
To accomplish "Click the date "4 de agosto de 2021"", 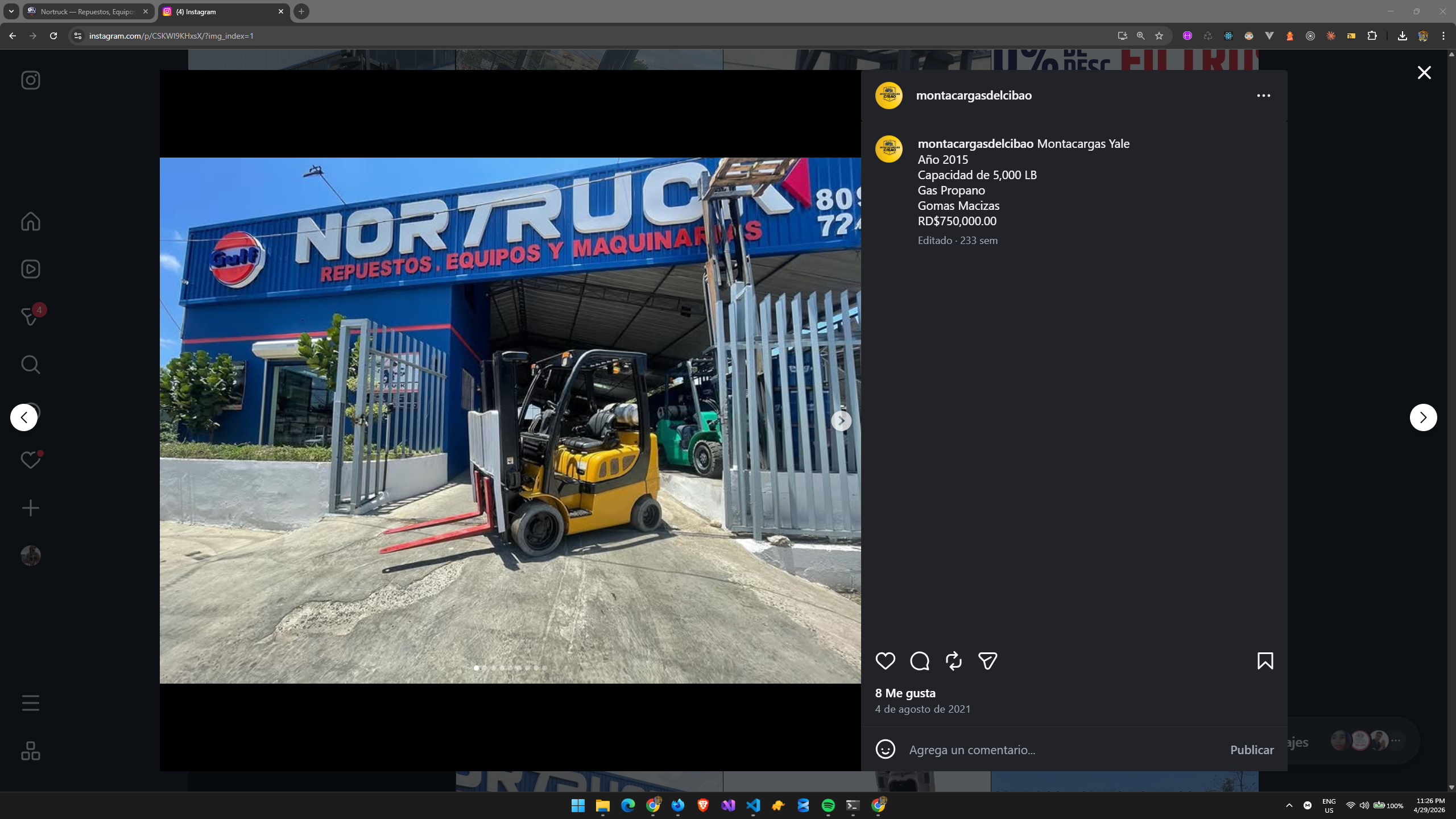I will [923, 709].
